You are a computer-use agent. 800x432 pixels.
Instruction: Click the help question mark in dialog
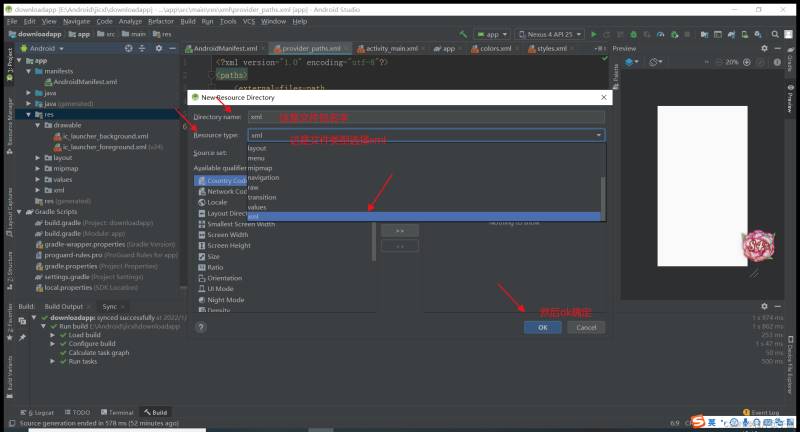201,327
